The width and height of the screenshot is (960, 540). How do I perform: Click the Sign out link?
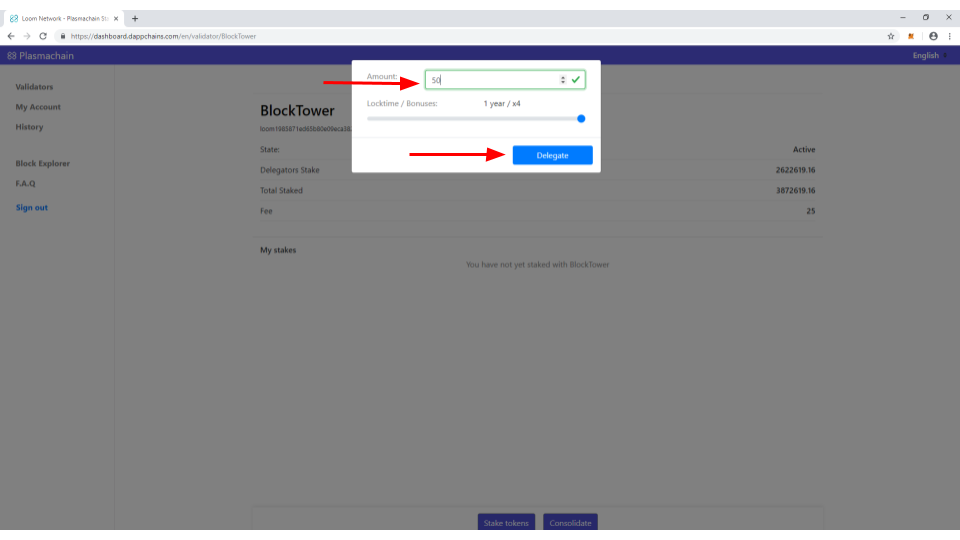32,208
